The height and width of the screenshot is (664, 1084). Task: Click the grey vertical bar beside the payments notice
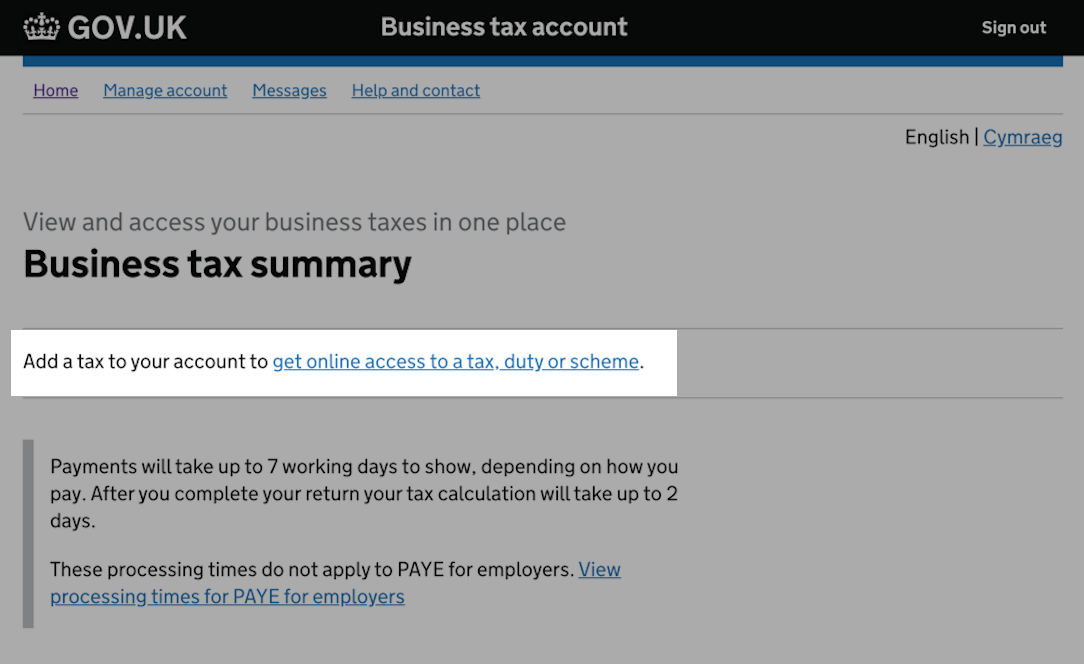[28, 534]
